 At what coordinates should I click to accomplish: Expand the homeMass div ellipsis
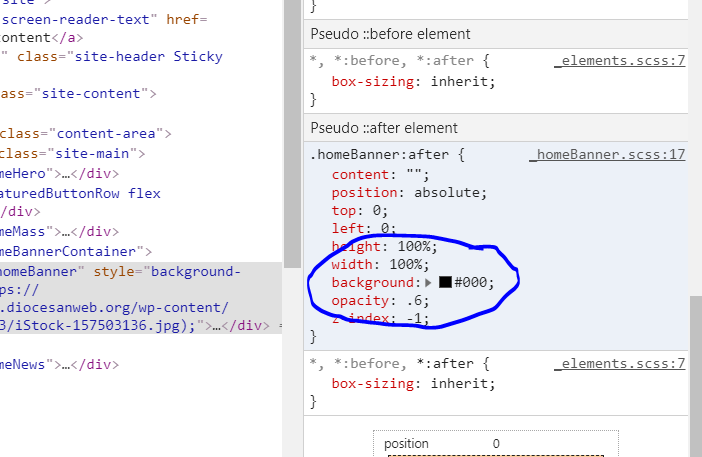pos(61,231)
